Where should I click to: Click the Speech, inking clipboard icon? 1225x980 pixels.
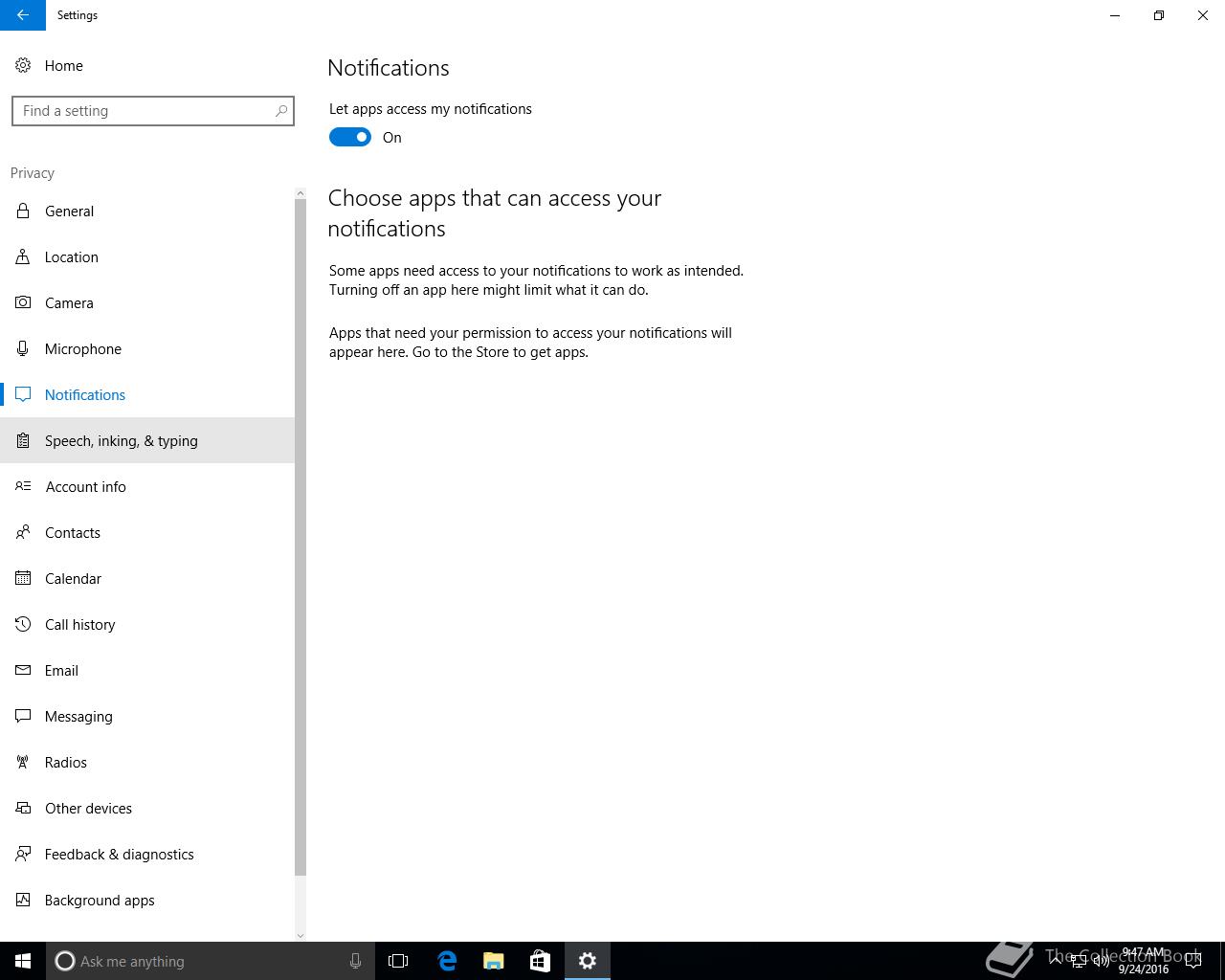pos(23,440)
